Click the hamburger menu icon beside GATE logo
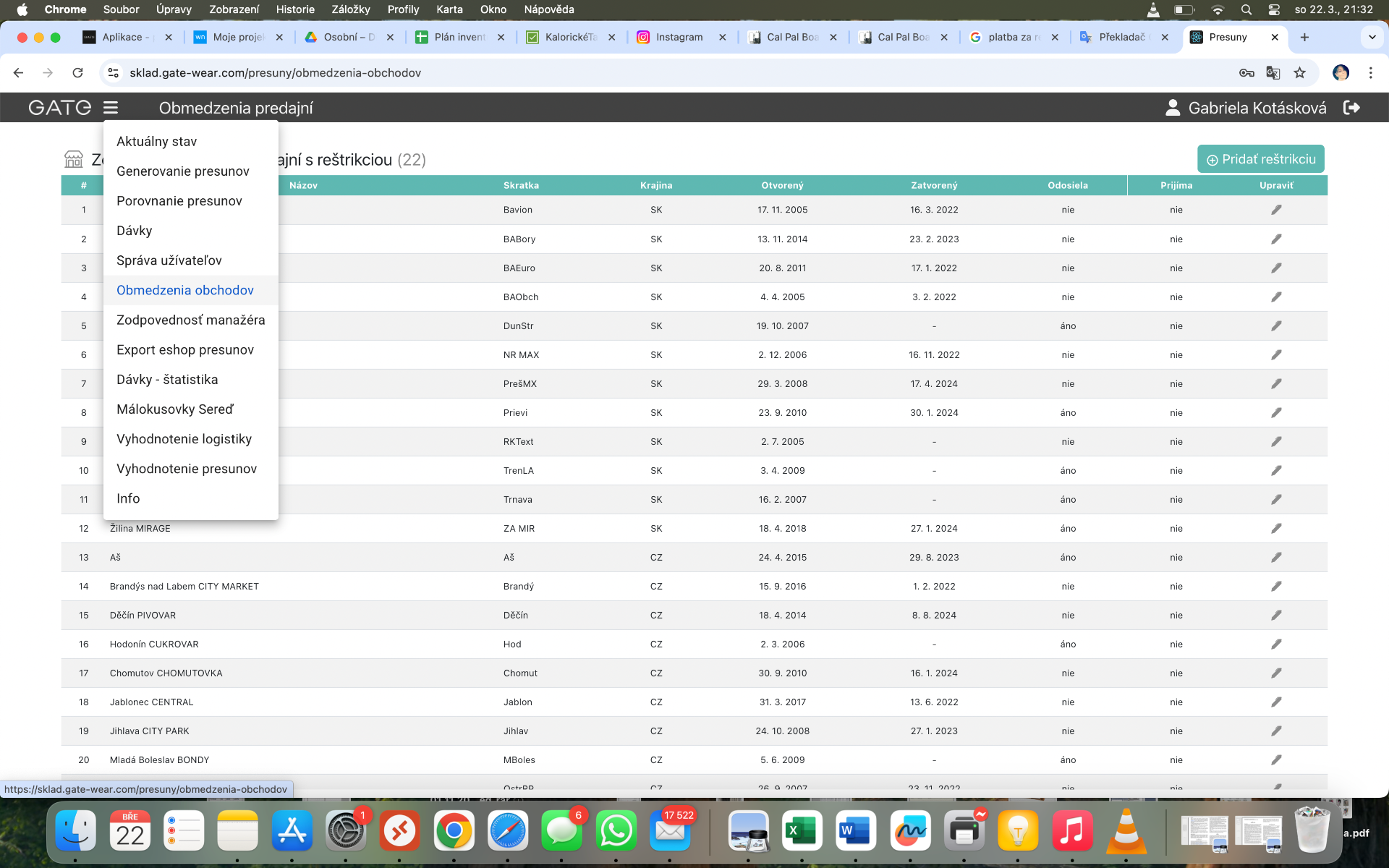 (x=110, y=108)
